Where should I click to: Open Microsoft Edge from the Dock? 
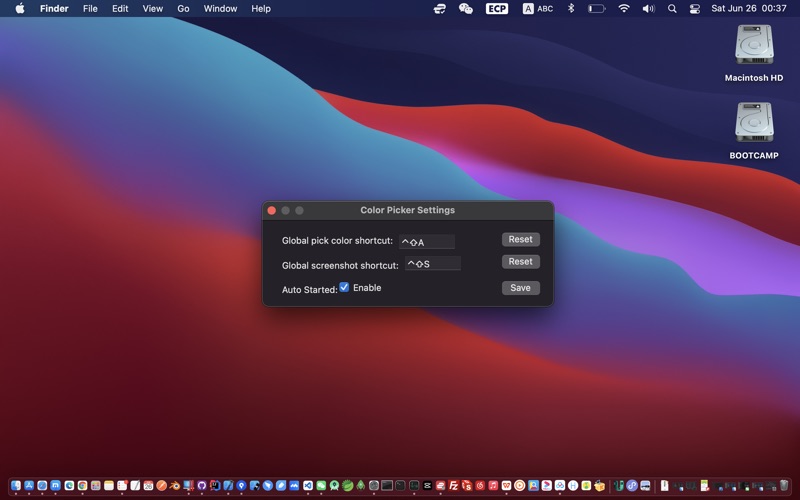tap(69, 485)
